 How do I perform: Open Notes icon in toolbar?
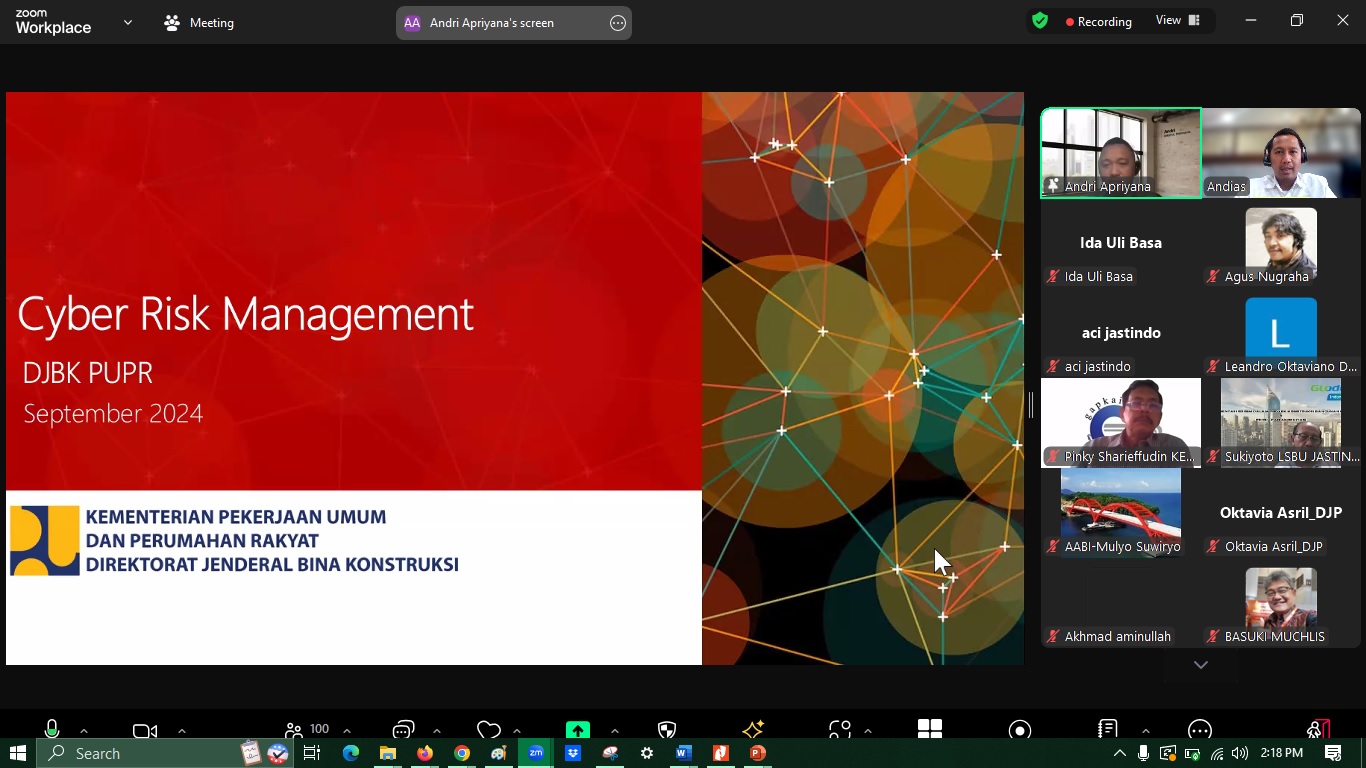click(1108, 730)
